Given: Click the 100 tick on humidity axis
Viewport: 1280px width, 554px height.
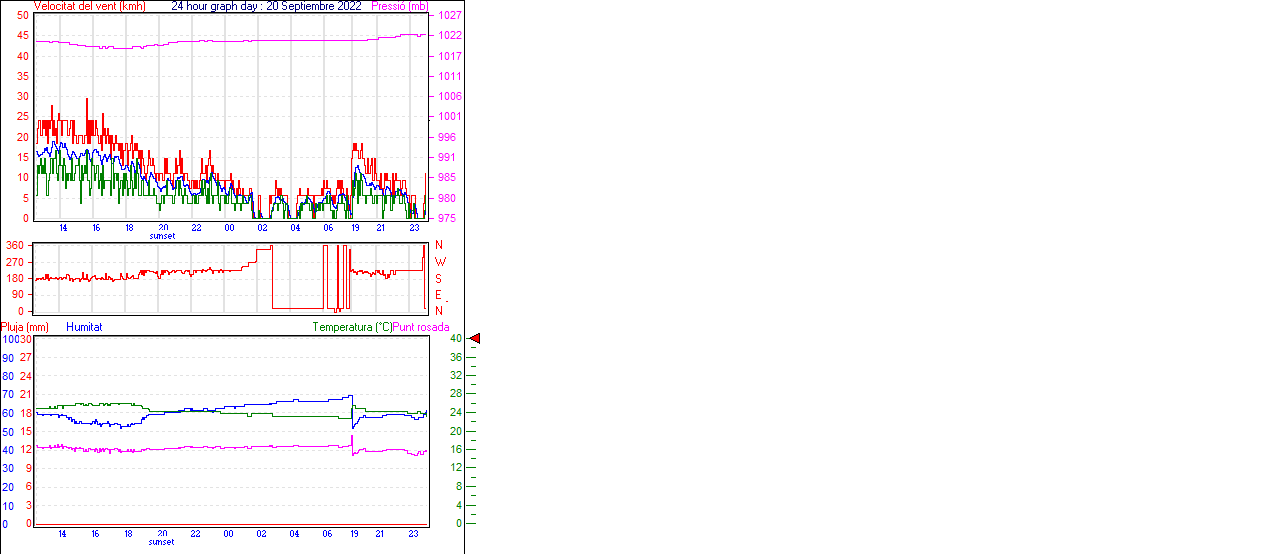Looking at the screenshot, I should point(10,340).
